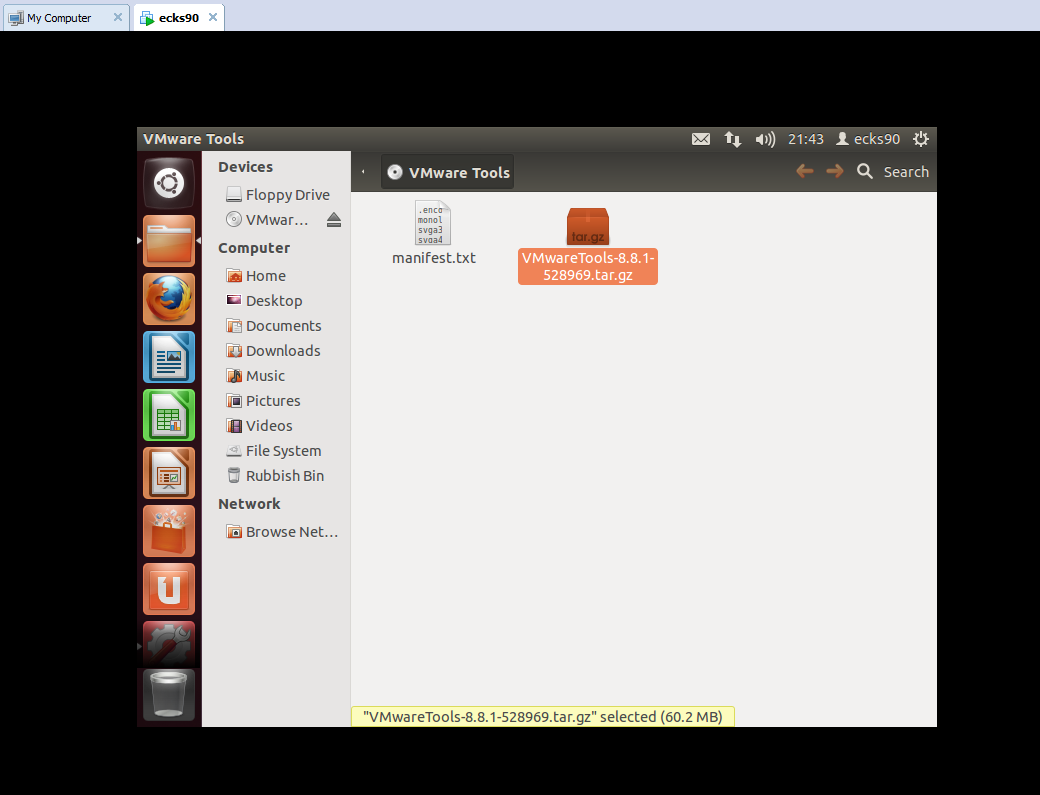Open the Ubuntu One launcher icon
This screenshot has width=1040, height=795.
169,589
